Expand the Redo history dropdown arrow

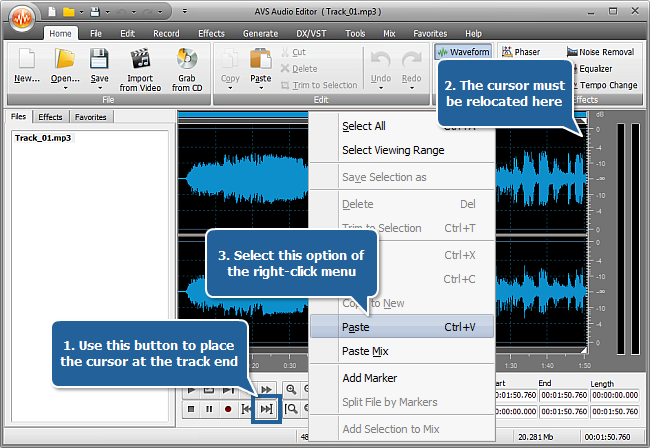click(x=412, y=88)
